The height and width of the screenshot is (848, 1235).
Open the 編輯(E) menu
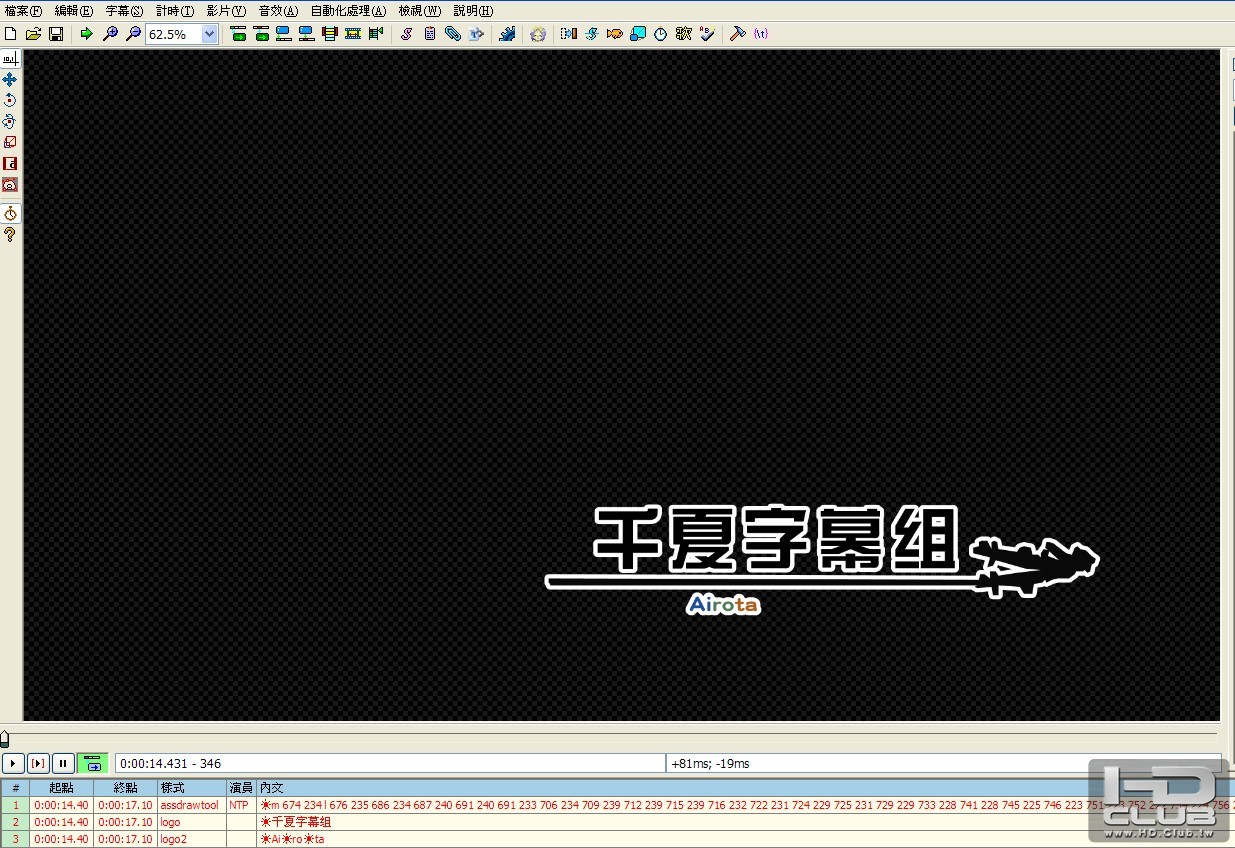pyautogui.click(x=74, y=11)
